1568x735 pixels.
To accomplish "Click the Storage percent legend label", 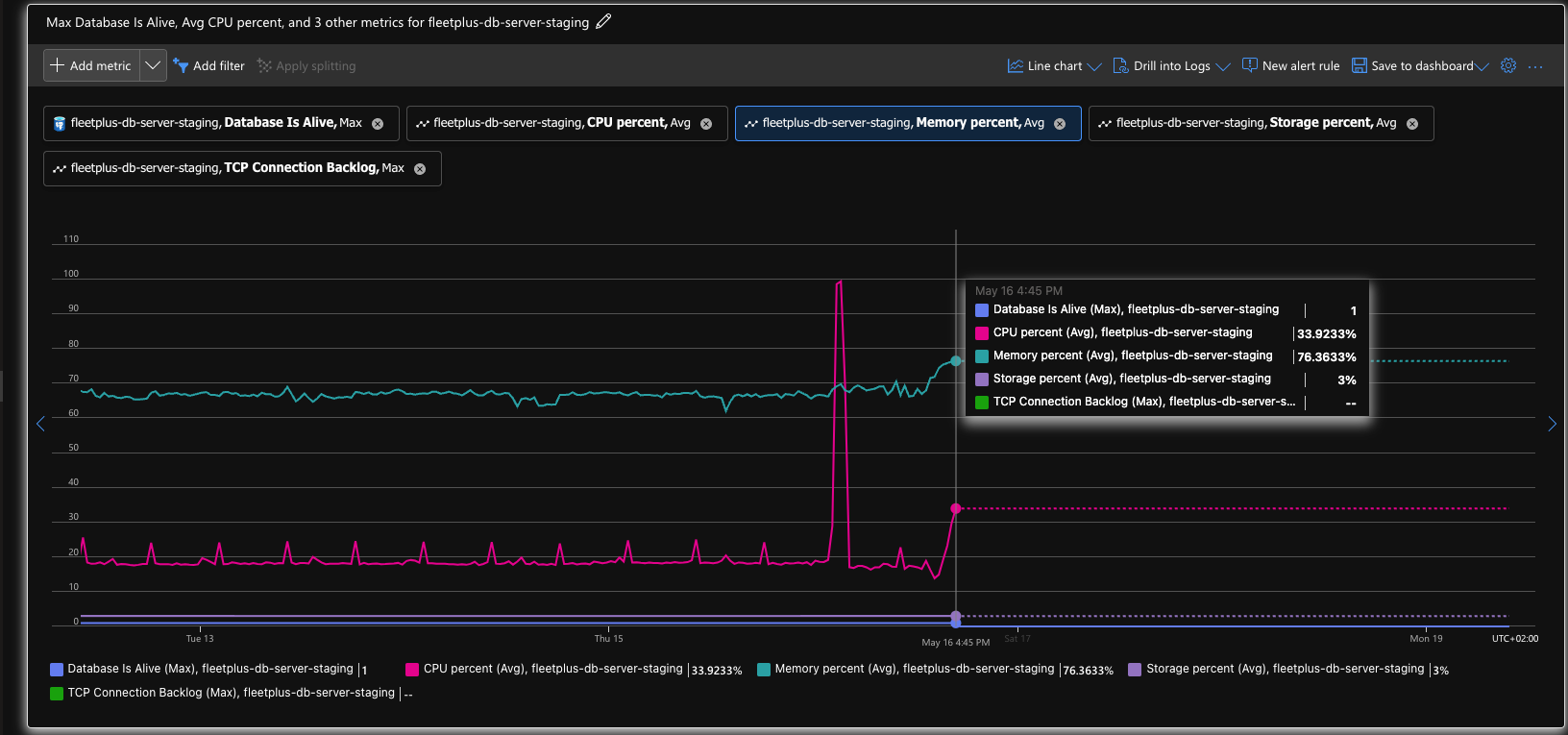I will (x=1286, y=669).
